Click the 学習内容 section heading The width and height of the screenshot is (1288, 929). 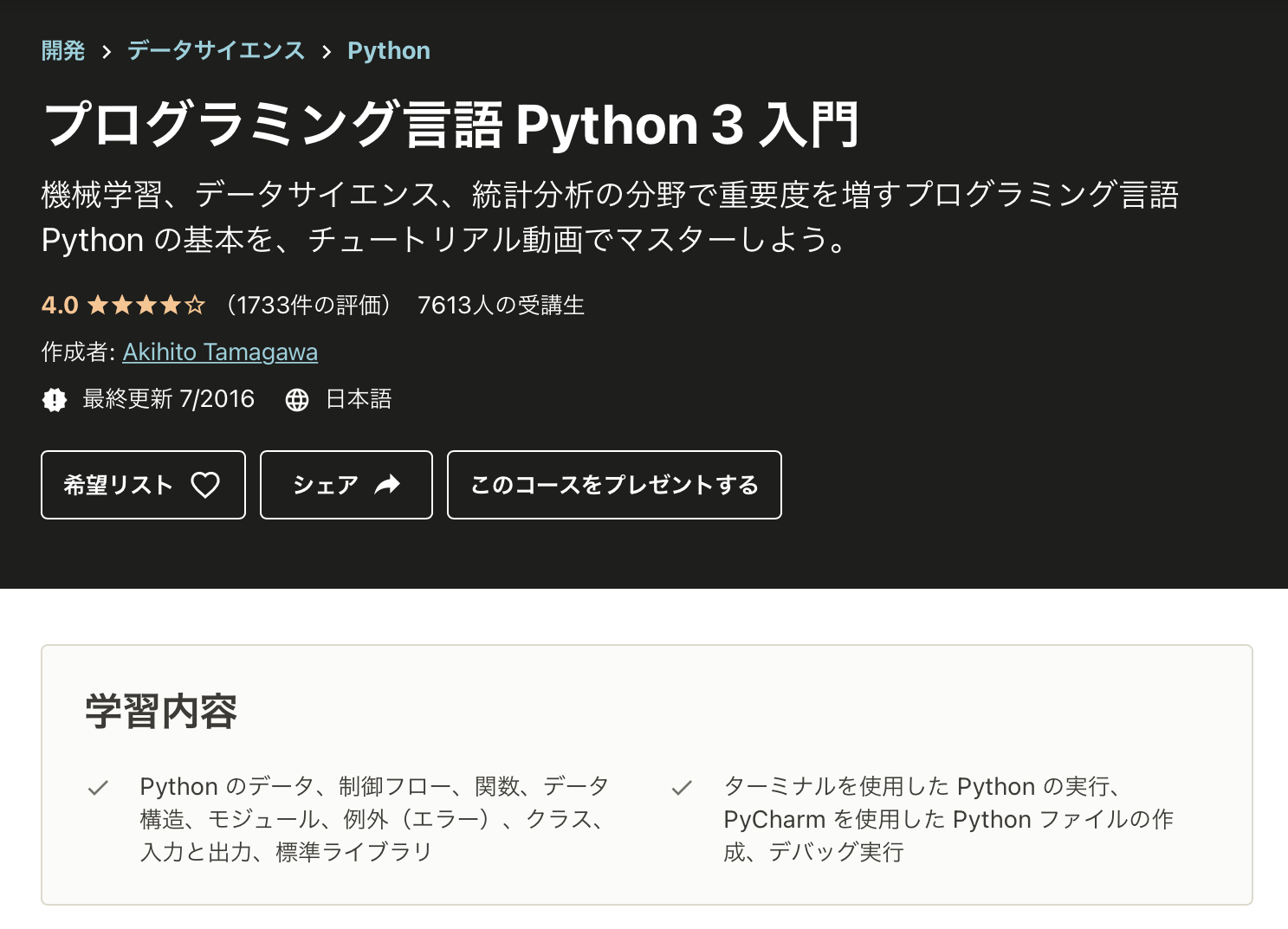161,712
